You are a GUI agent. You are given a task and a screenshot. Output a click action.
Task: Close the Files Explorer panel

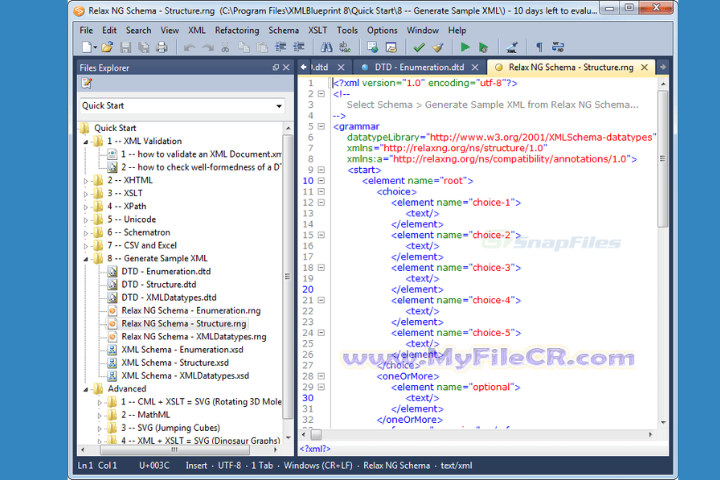click(x=286, y=68)
